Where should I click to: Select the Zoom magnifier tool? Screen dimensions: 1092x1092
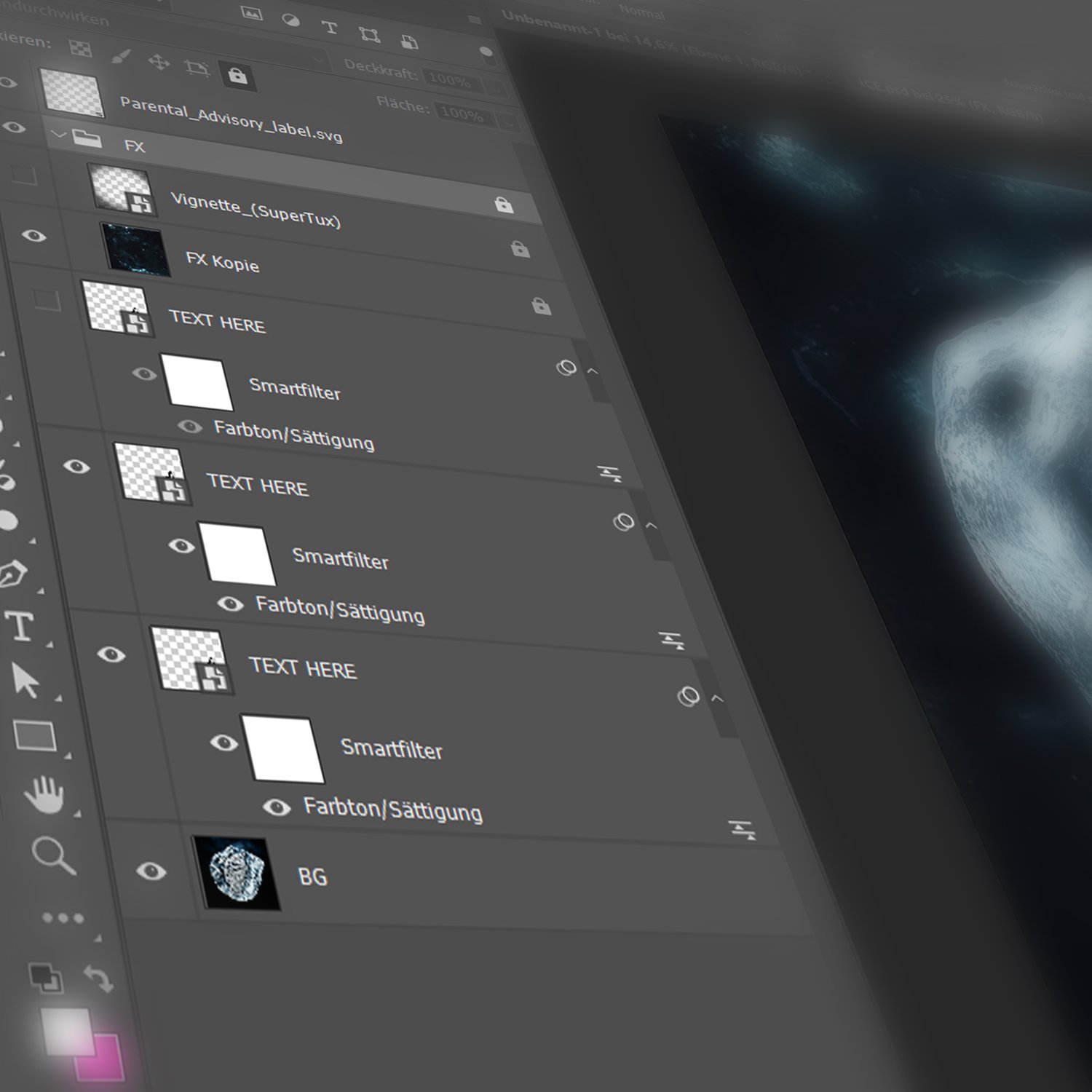pos(53,855)
